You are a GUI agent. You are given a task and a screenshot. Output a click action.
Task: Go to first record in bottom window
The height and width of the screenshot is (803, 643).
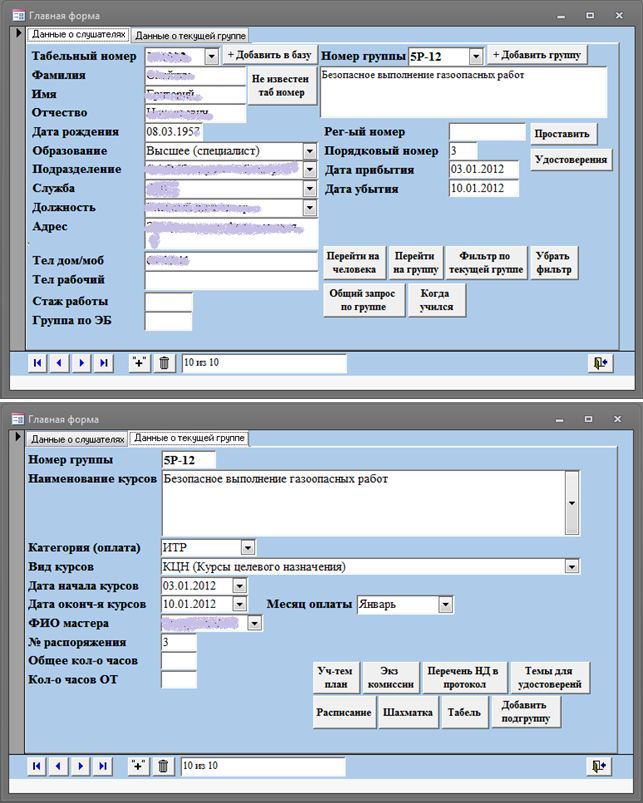tap(36, 766)
